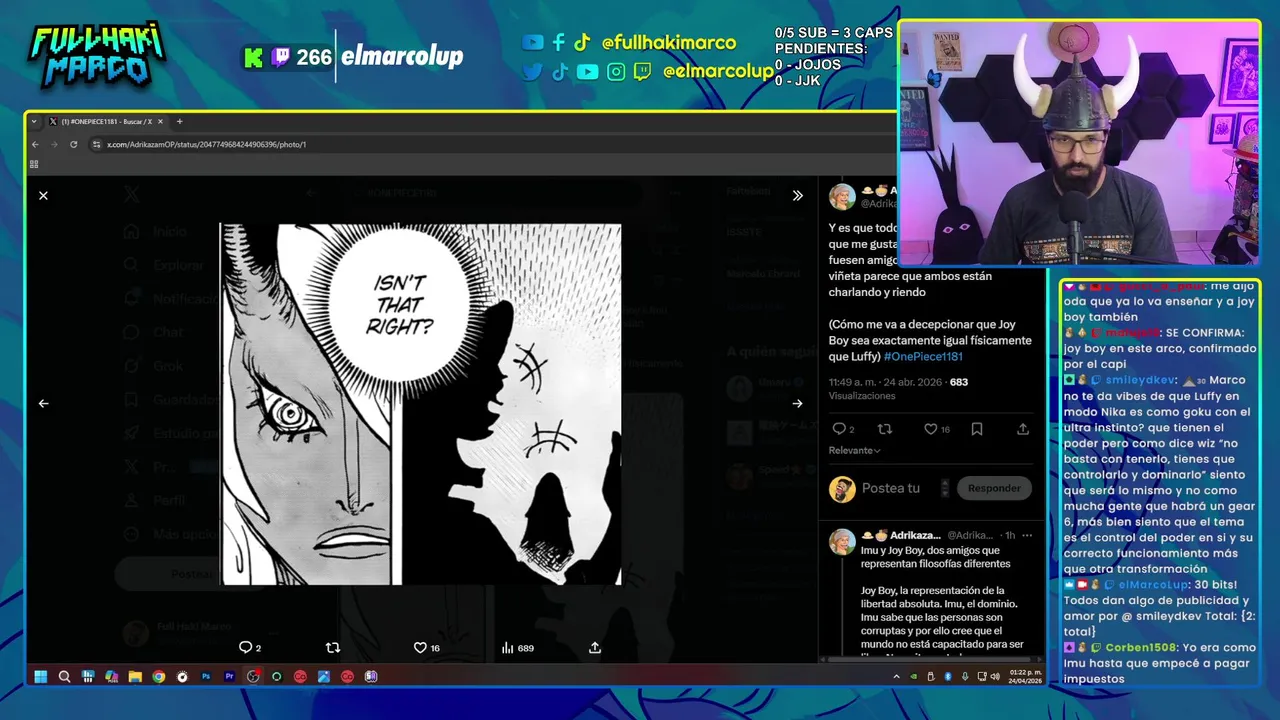Open the tab search dropdown arrow
The height and width of the screenshot is (720, 1280).
[x=33, y=121]
